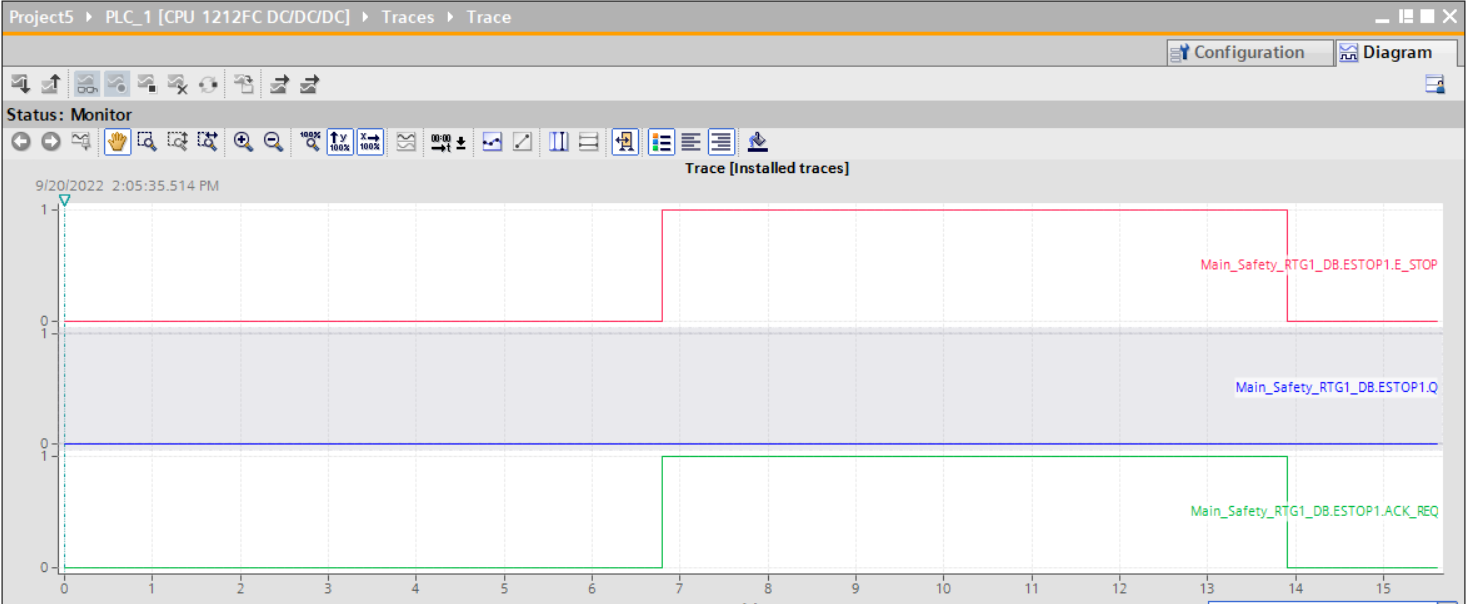Click the delete installed trace icon

pyautogui.click(x=177, y=84)
